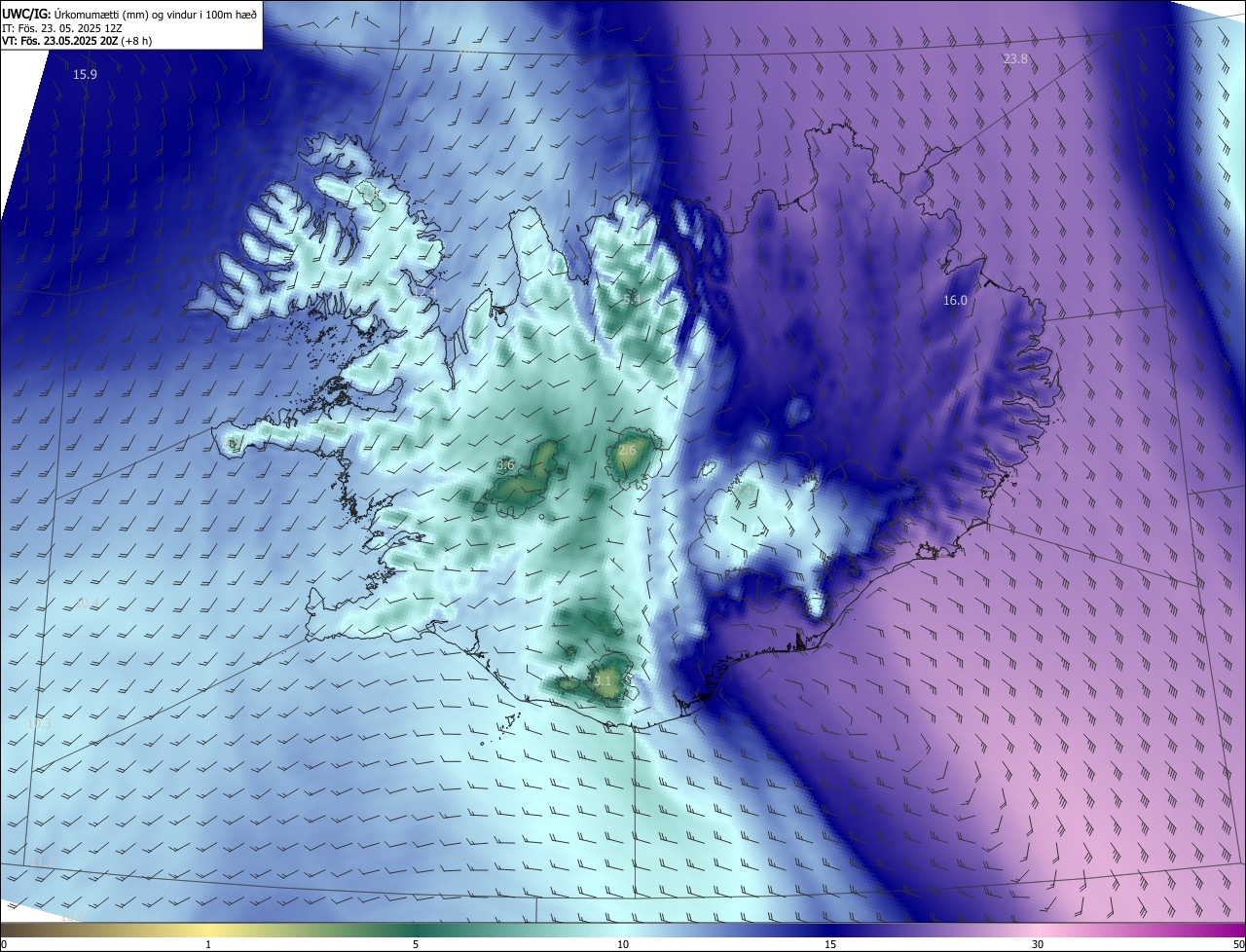Click the 50 tick label on the color scale
The height and width of the screenshot is (952, 1246).
[1238, 945]
